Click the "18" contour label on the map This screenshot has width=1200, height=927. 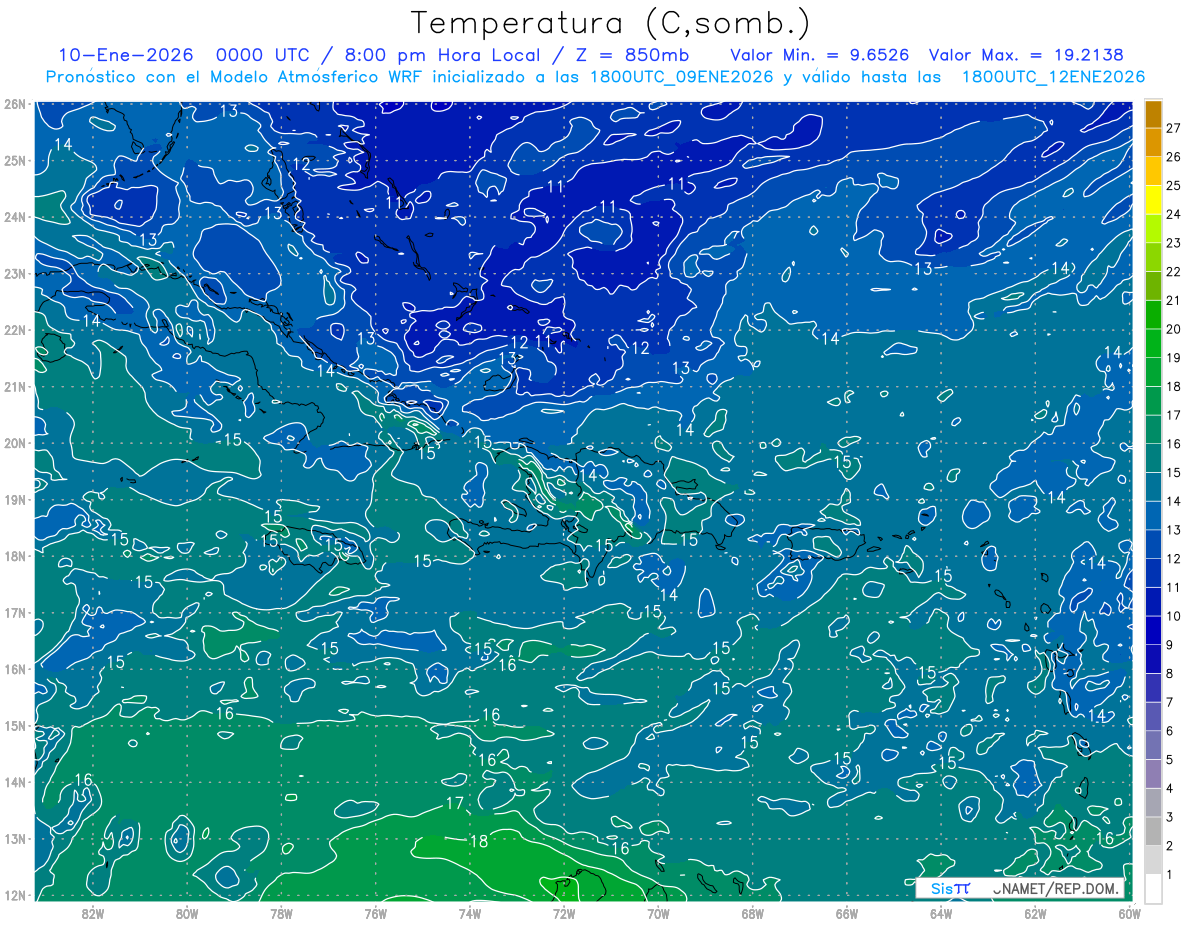tap(479, 841)
